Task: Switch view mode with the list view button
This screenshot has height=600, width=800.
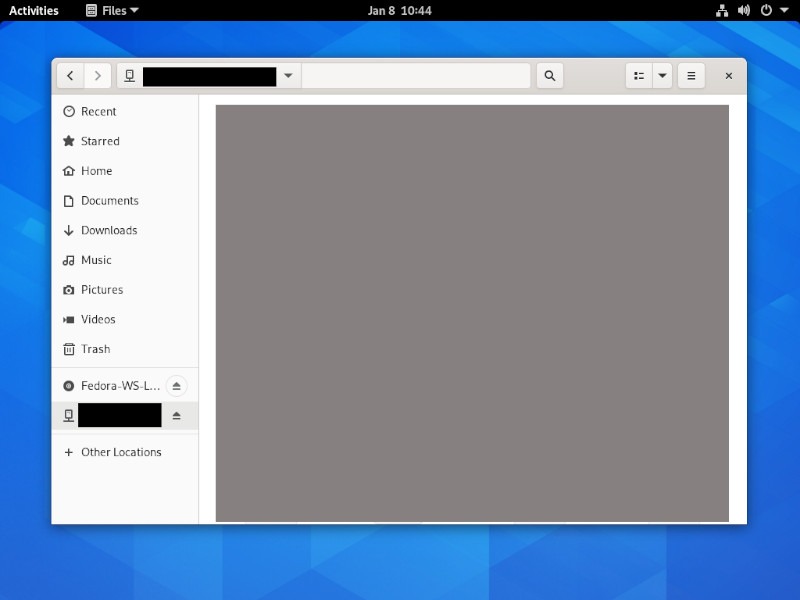Action: click(638, 75)
